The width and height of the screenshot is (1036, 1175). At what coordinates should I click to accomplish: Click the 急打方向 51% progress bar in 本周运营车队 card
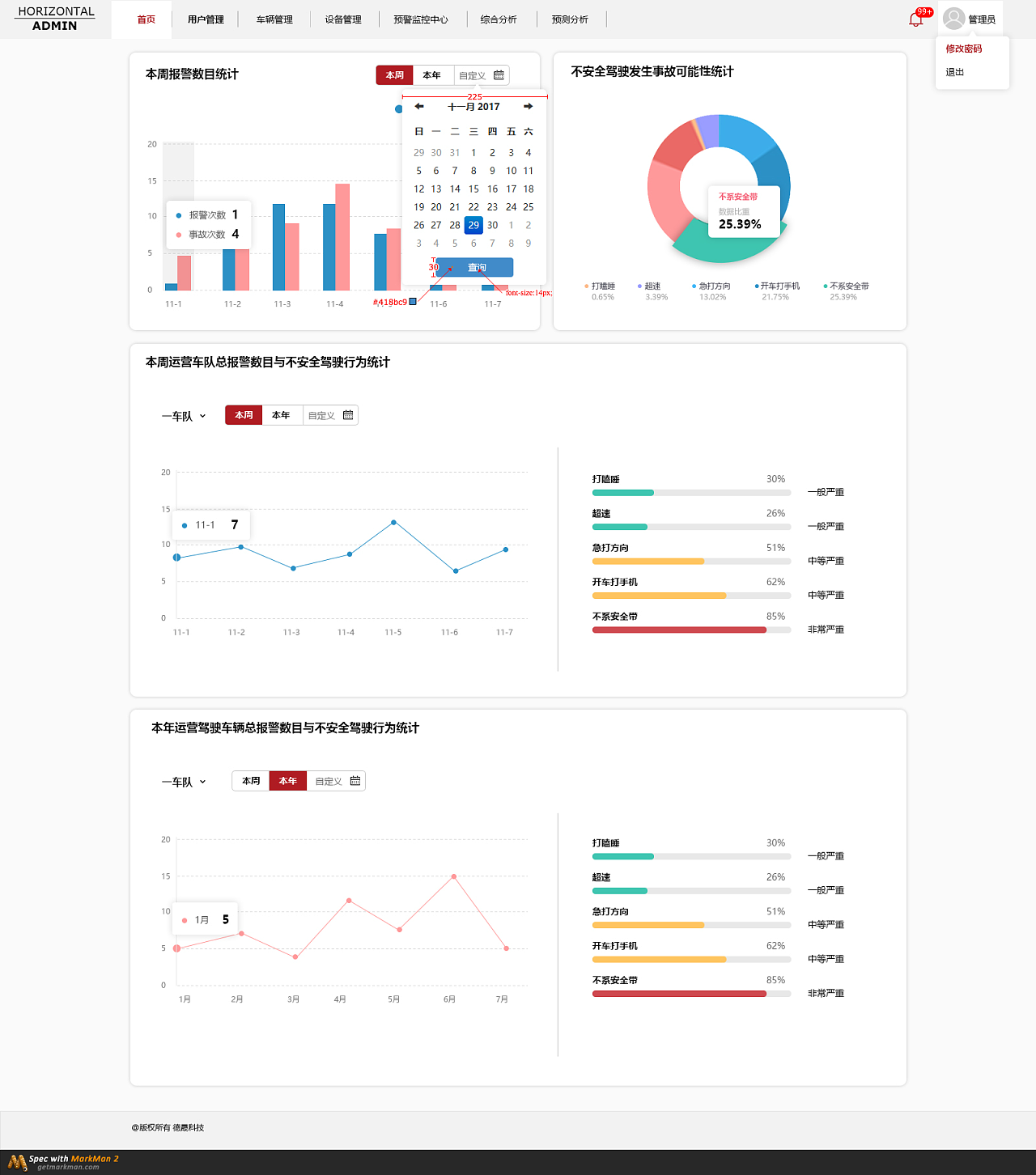[691, 562]
